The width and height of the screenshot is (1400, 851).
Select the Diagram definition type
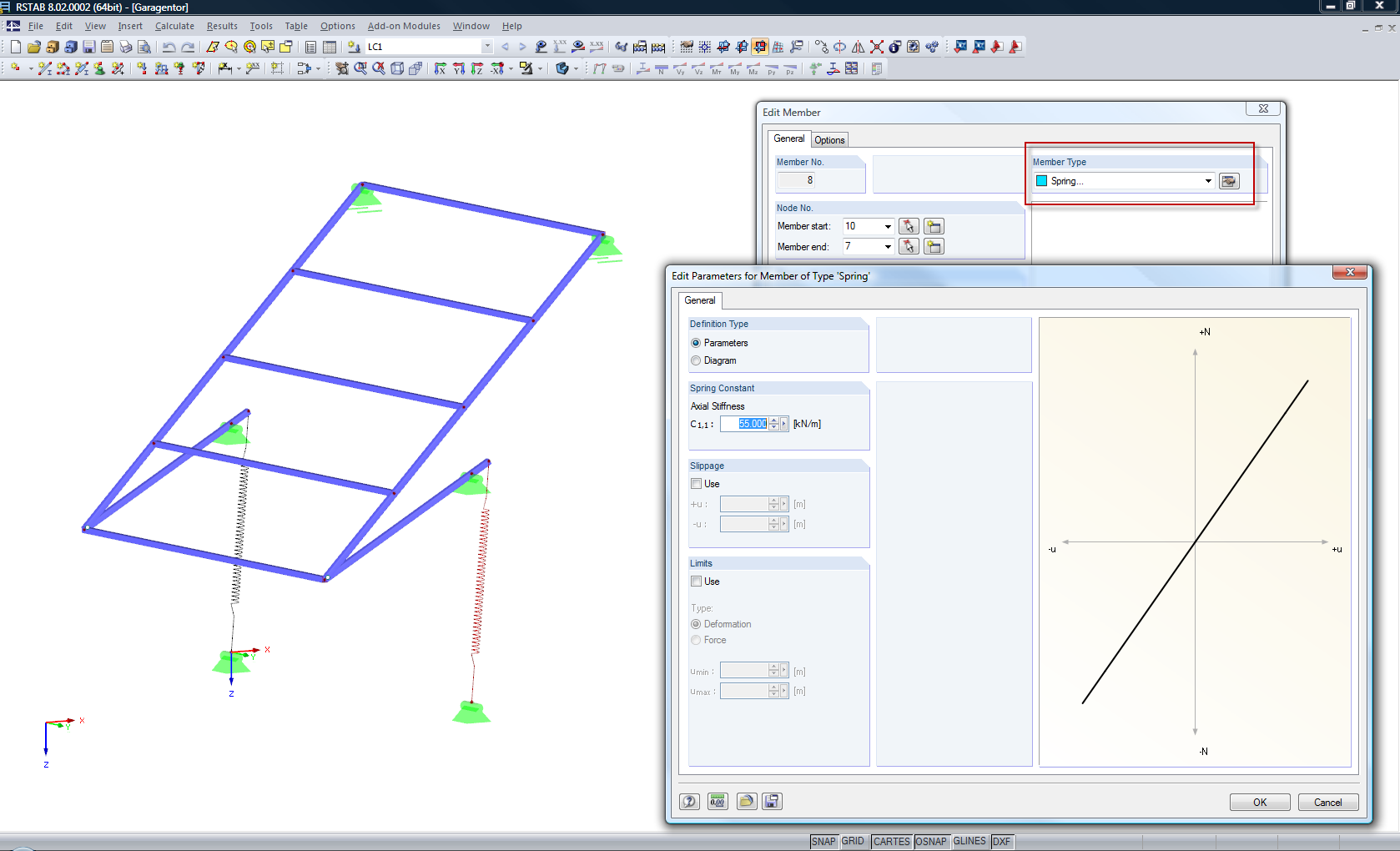pyautogui.click(x=696, y=360)
